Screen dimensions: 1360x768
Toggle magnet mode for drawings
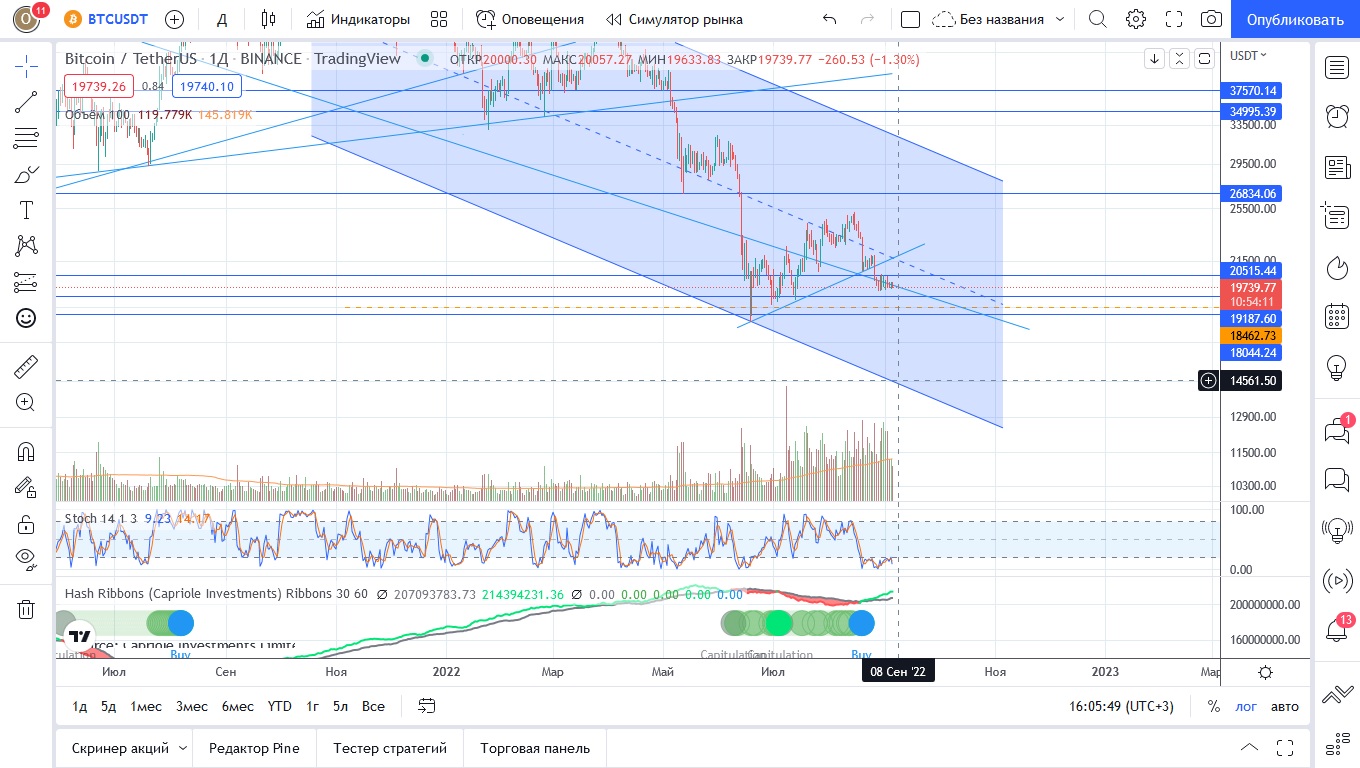pos(26,452)
